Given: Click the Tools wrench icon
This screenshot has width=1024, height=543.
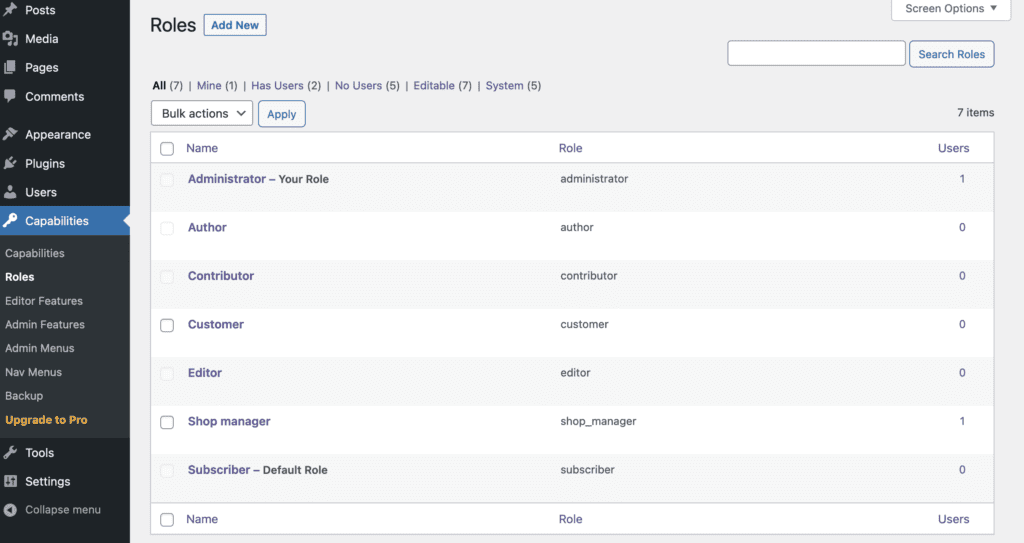Looking at the screenshot, I should (x=10, y=452).
